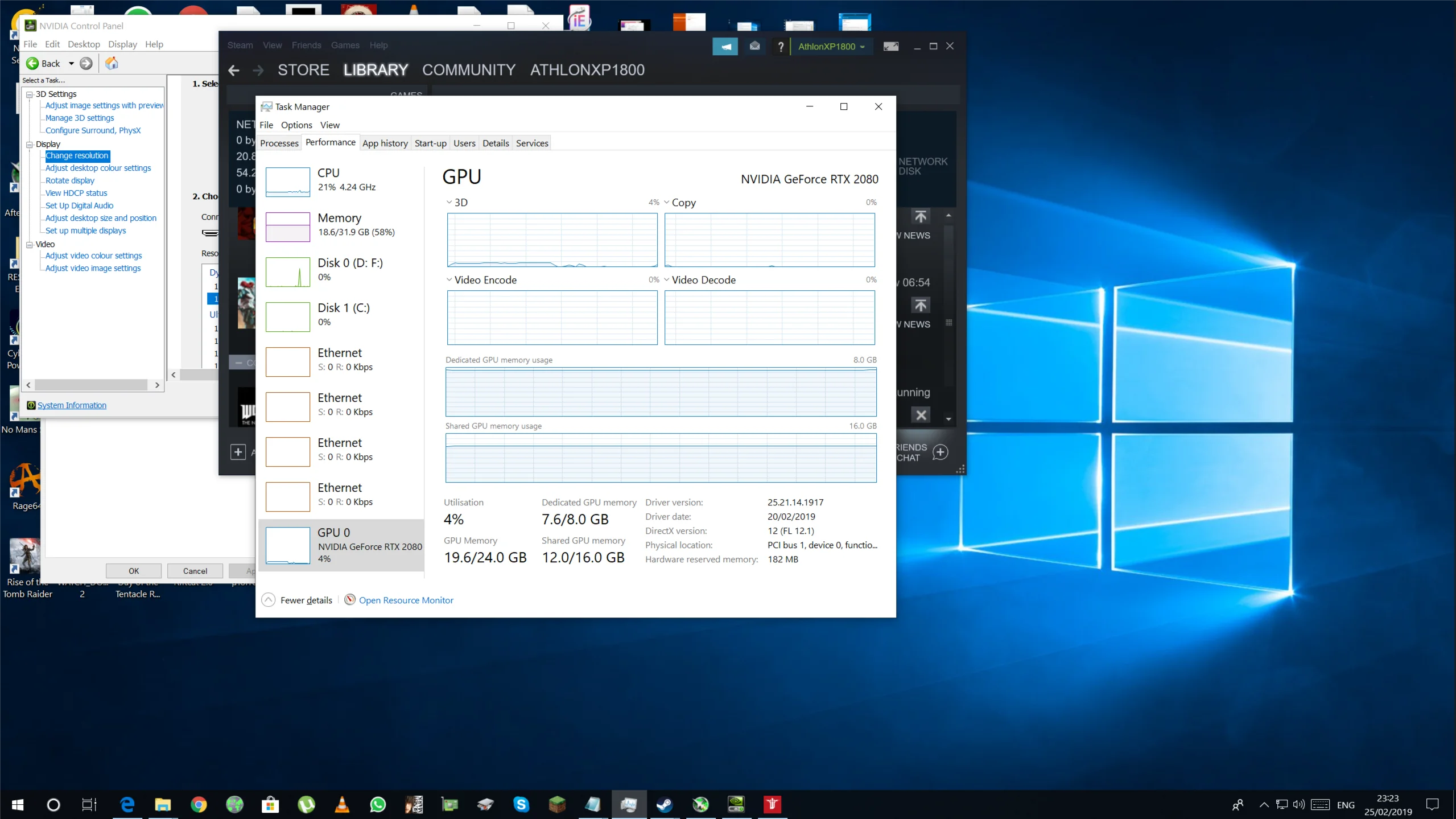Click the Cancel button in NVIDIA panel
This screenshot has height=819, width=1456.
[x=195, y=571]
